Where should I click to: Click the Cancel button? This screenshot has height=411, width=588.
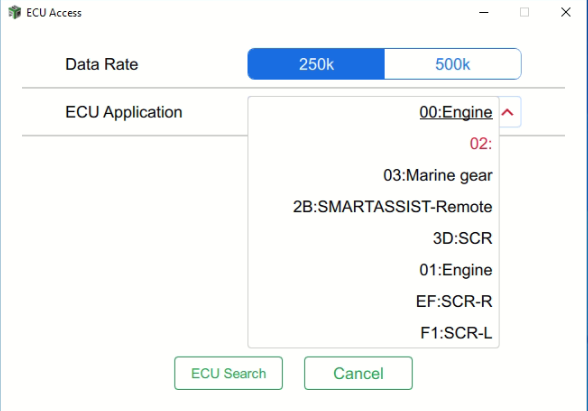pos(358,373)
